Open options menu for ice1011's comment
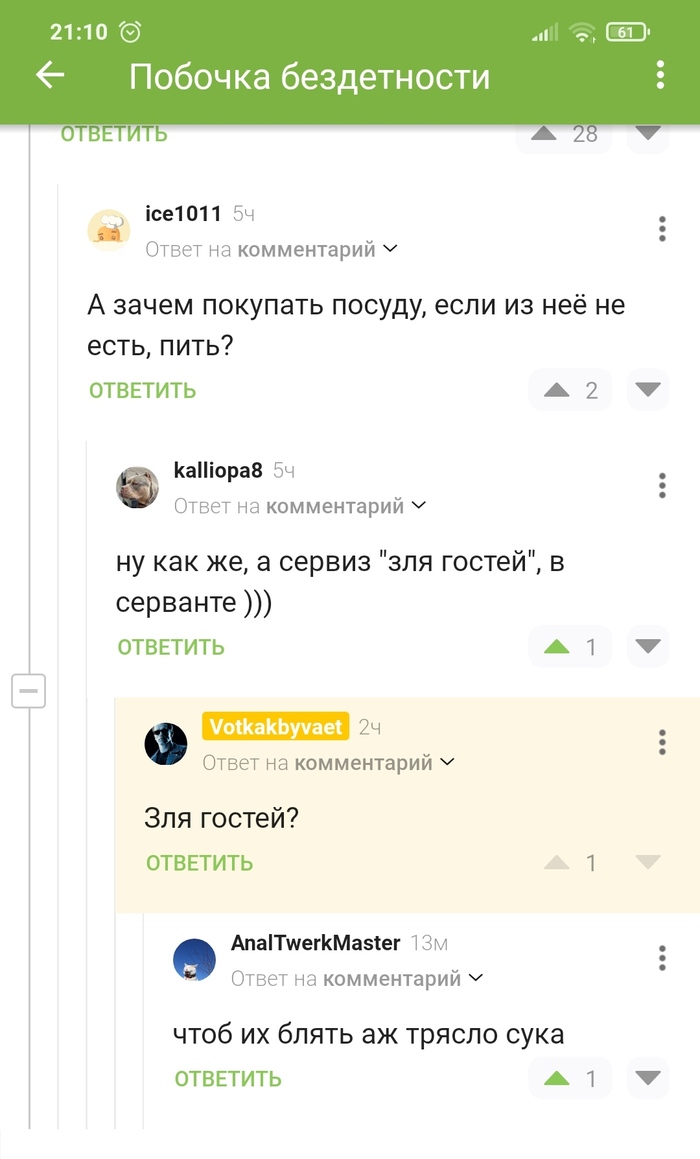This screenshot has width=700, height=1159. [x=661, y=229]
